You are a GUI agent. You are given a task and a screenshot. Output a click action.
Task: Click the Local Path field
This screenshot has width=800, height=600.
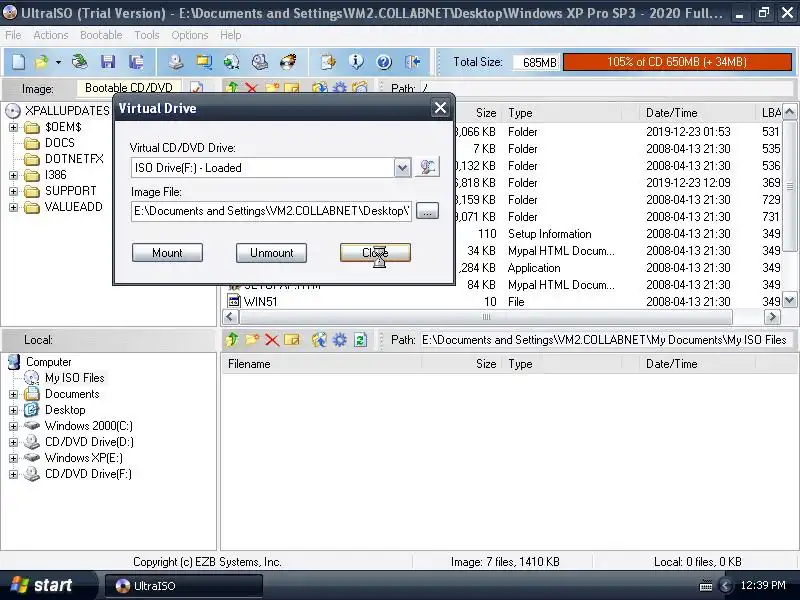coord(606,340)
